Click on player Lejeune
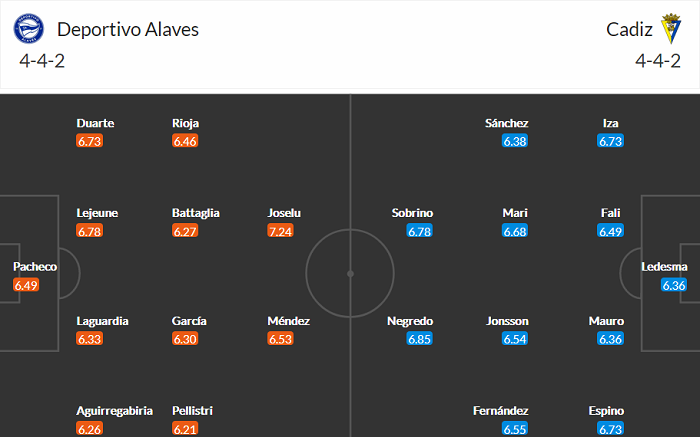Screen dimensions: 700x437 [98, 213]
